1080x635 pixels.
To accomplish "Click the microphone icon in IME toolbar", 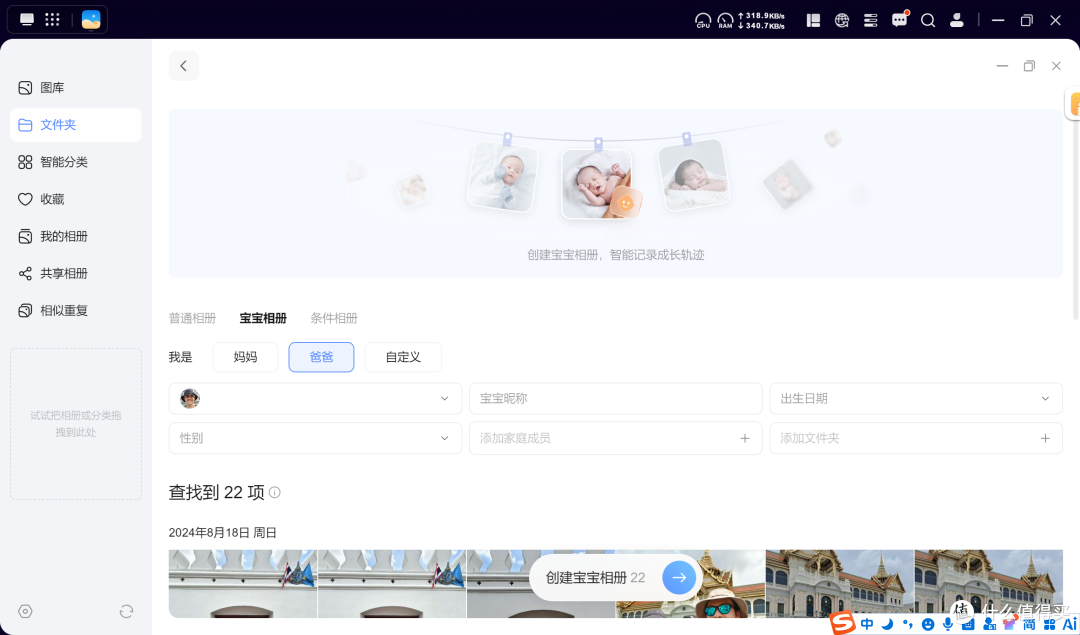I will pos(948,624).
